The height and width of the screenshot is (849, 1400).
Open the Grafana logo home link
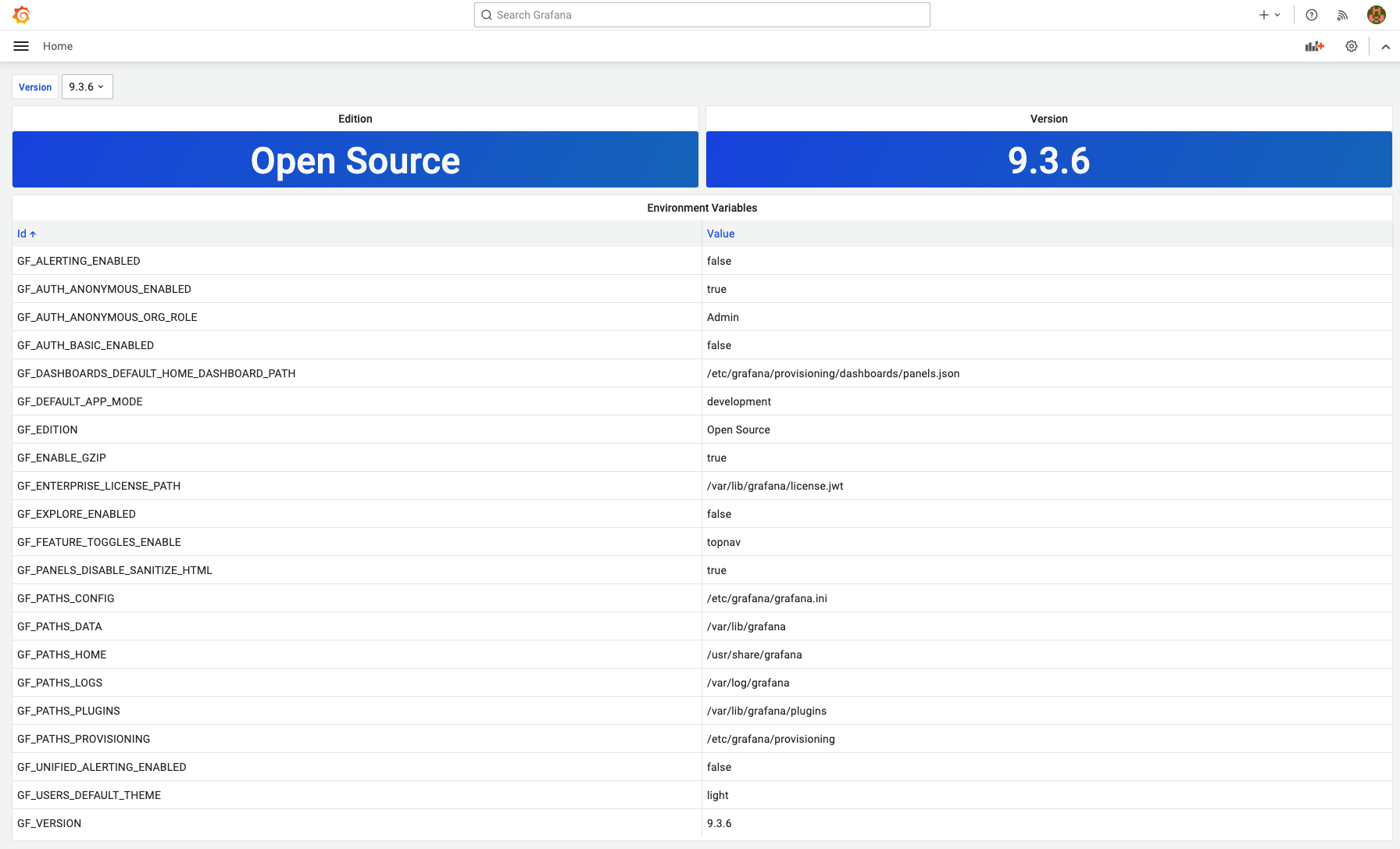22,15
